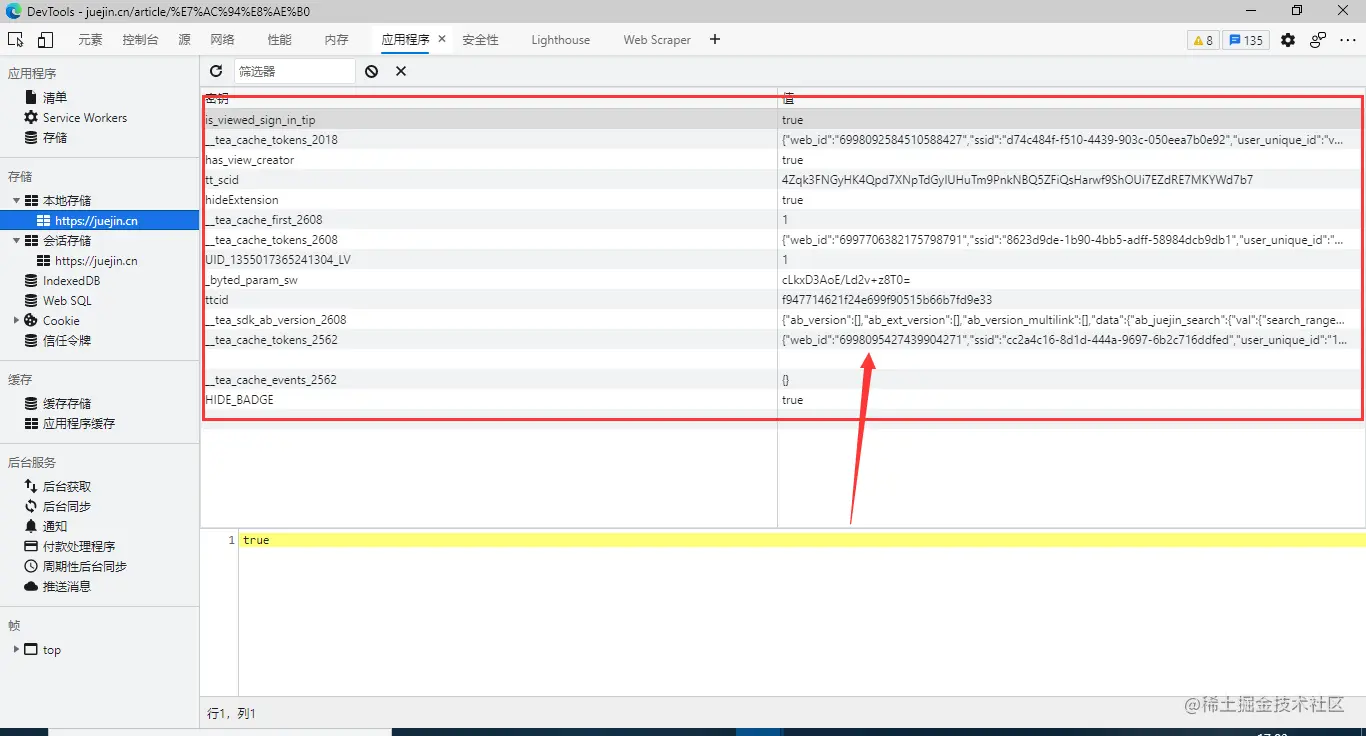Switch to the 源 tab

point(184,40)
